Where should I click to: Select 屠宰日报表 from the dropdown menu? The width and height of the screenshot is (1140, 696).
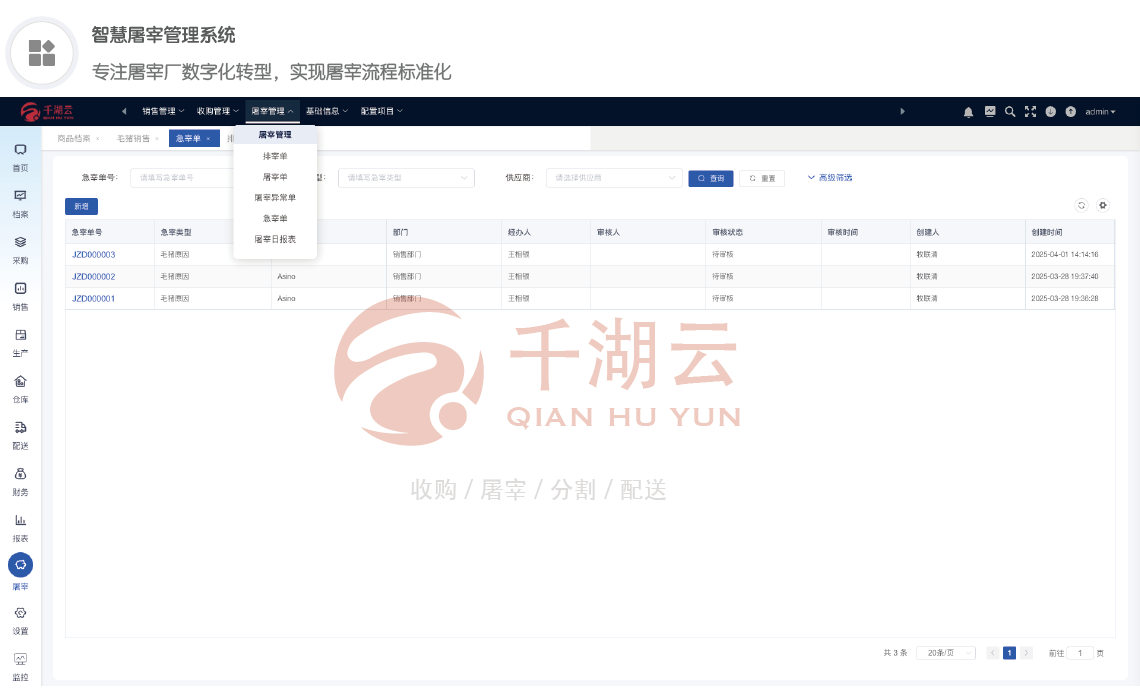[x=275, y=239]
